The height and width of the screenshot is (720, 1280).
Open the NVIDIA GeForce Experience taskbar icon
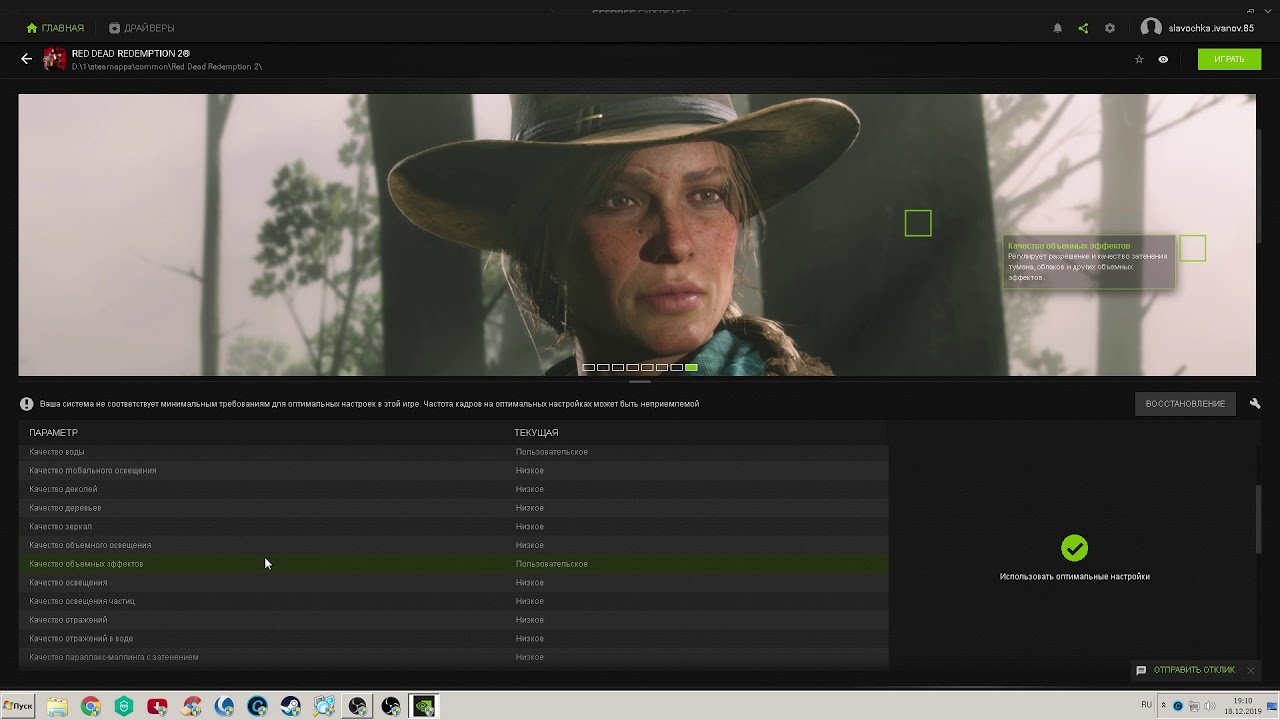(x=424, y=706)
